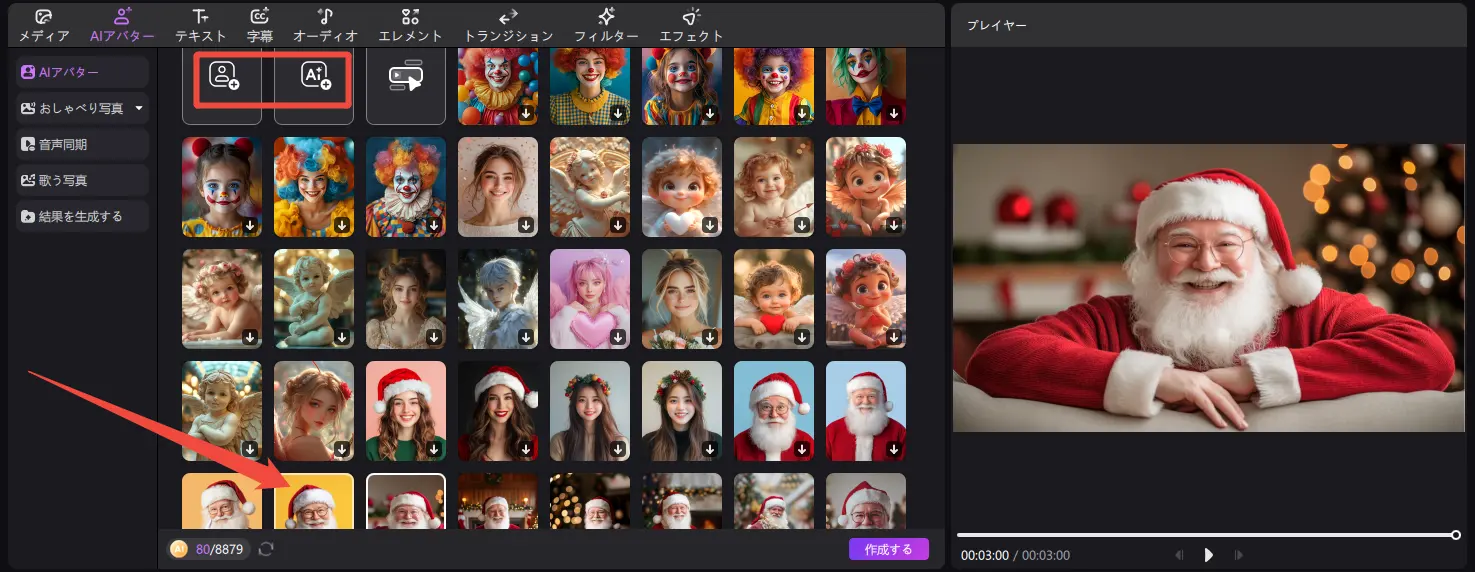The width and height of the screenshot is (1475, 572).
Task: Play the Santa preview video
Action: (1208, 555)
